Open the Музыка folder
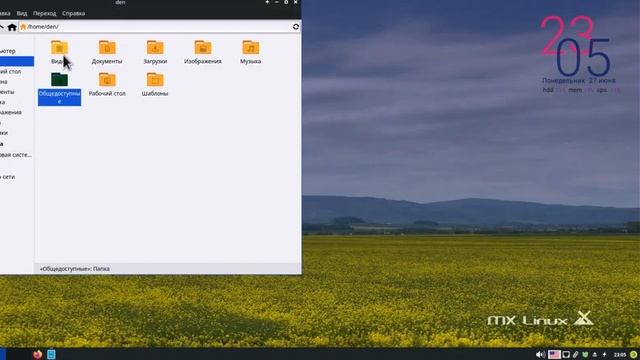Screen dimensions: 640x360 tap(251, 52)
